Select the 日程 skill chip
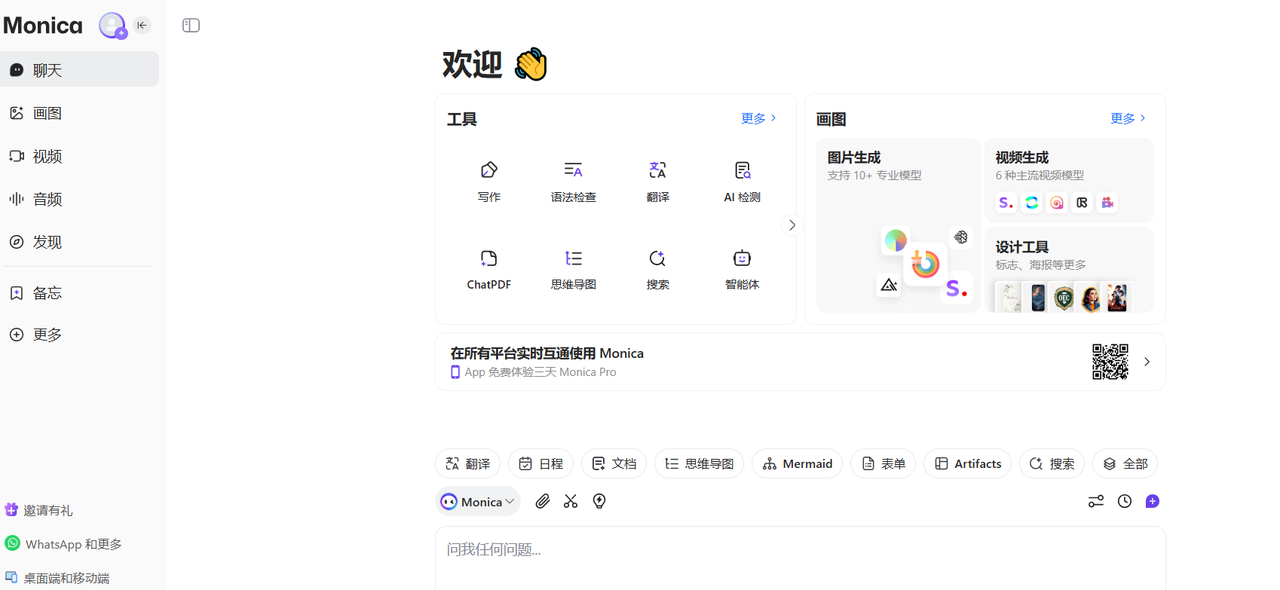 541,463
